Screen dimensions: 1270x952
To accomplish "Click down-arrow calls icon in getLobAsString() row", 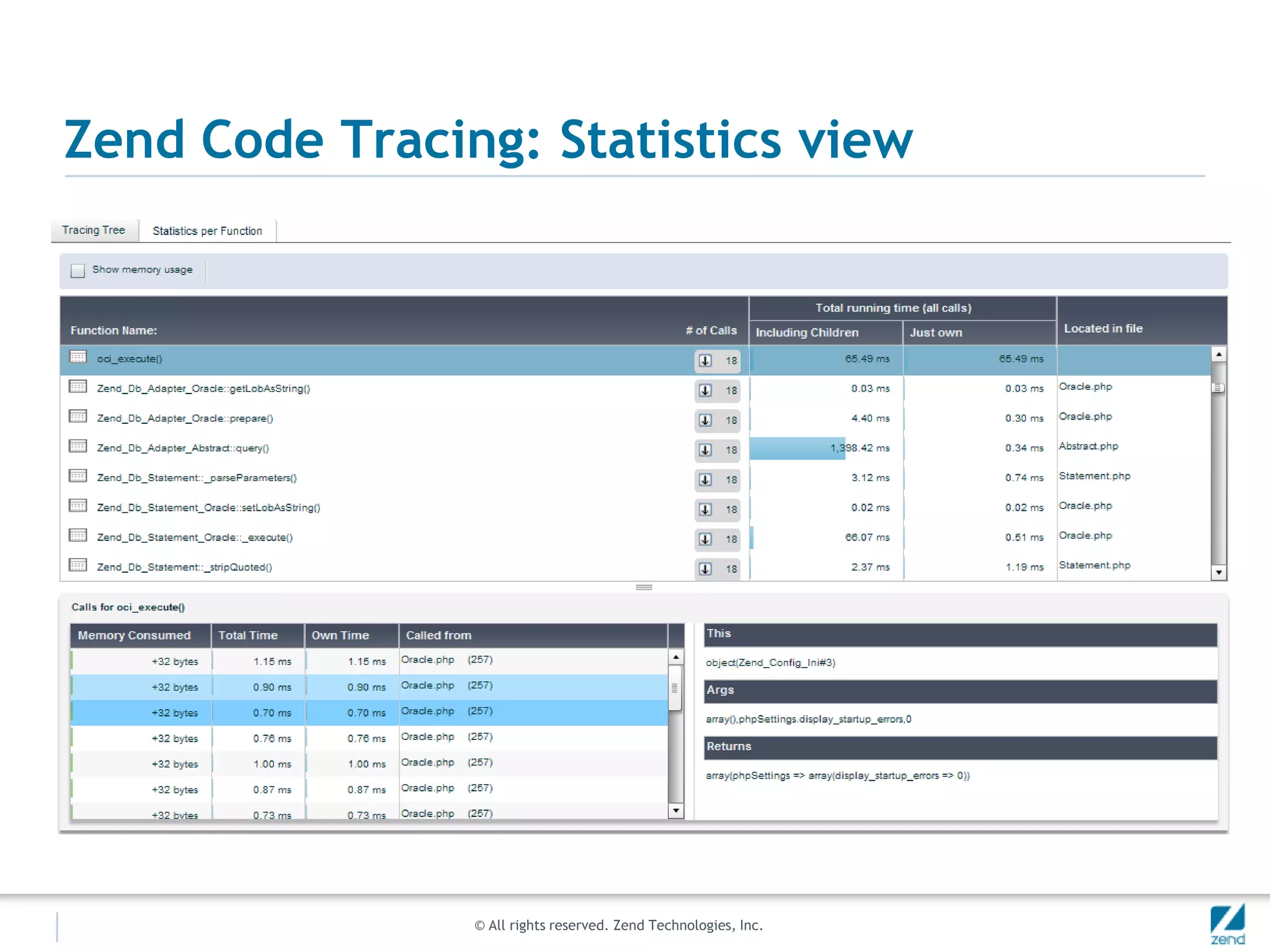I will coord(705,390).
